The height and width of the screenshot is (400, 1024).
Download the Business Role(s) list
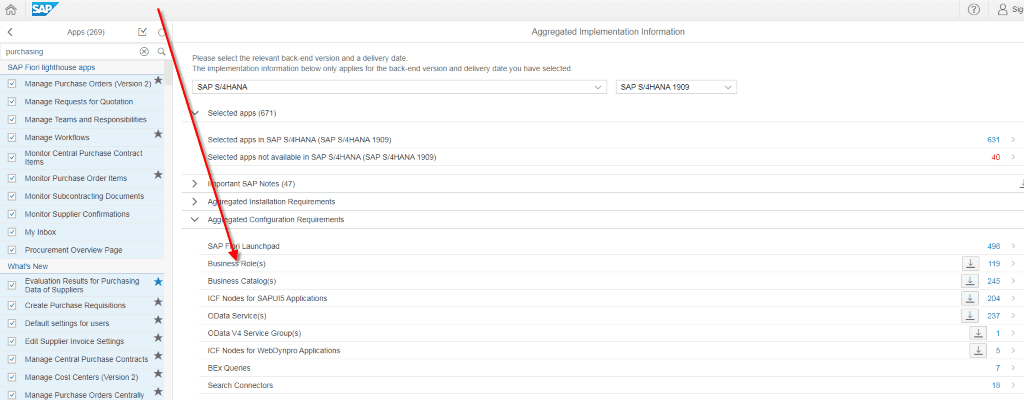tap(970, 264)
